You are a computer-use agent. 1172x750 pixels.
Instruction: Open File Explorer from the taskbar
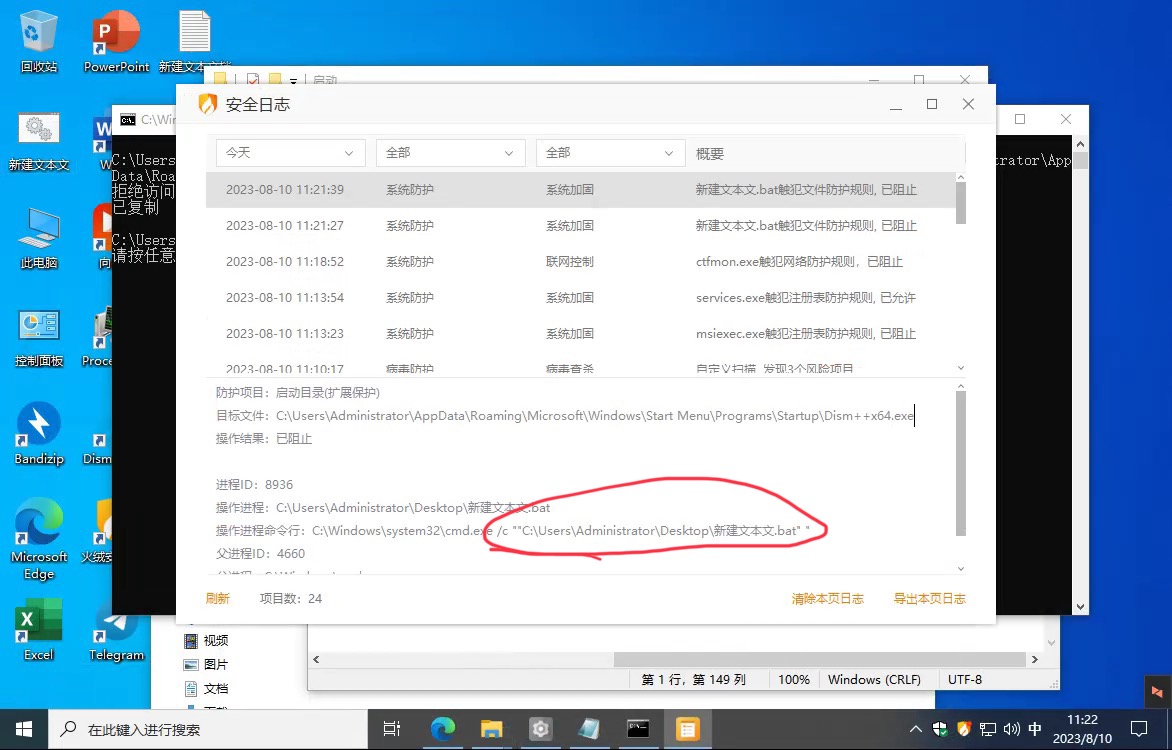(x=491, y=729)
